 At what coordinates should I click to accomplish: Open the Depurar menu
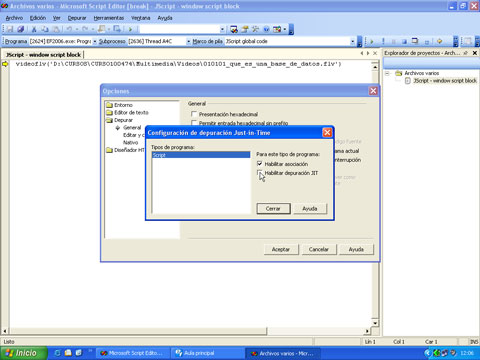pos(77,18)
